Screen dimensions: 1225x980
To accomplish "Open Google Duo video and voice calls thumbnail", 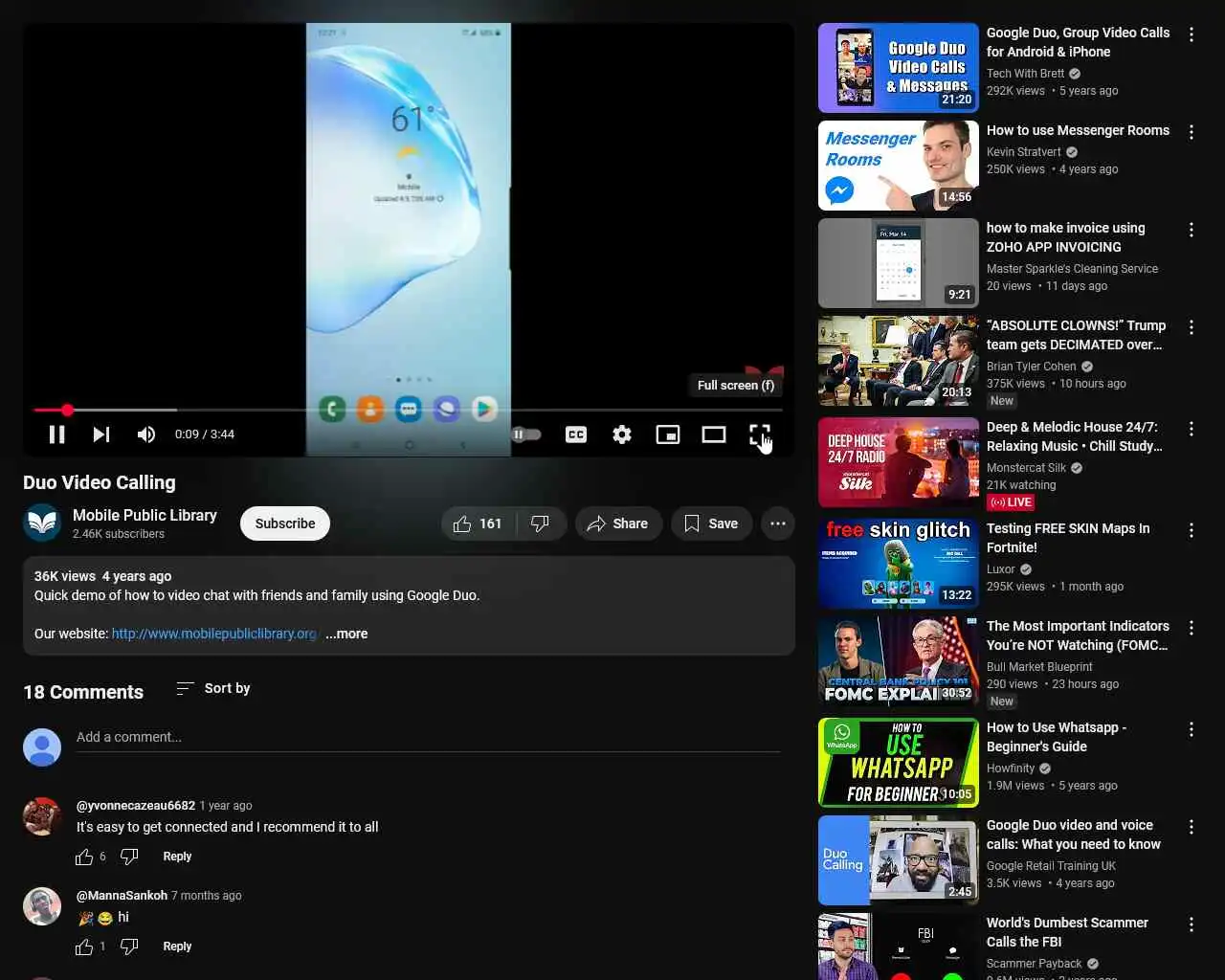I will 899,860.
